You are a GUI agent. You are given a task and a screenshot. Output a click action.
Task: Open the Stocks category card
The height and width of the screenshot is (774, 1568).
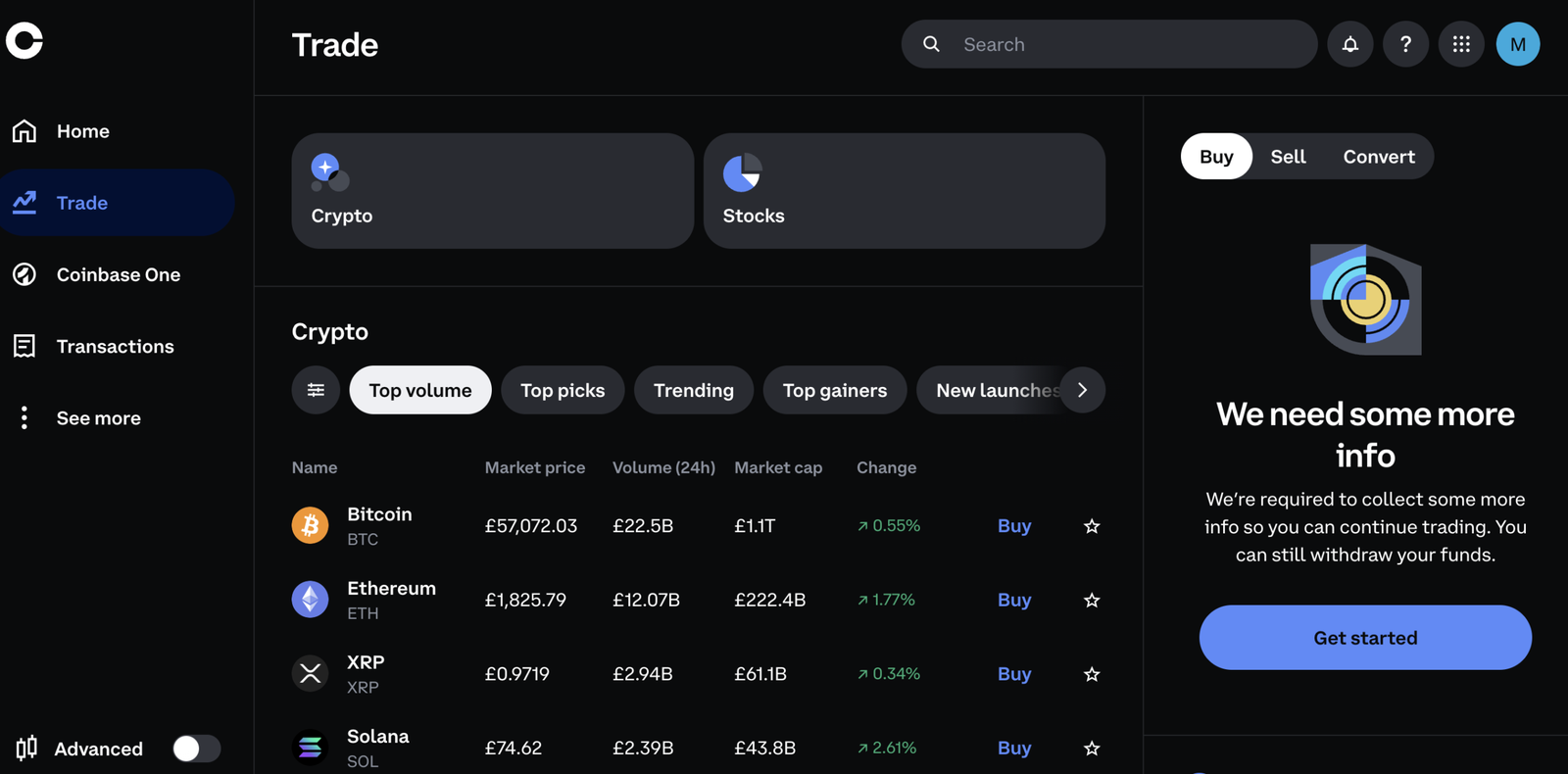click(905, 191)
